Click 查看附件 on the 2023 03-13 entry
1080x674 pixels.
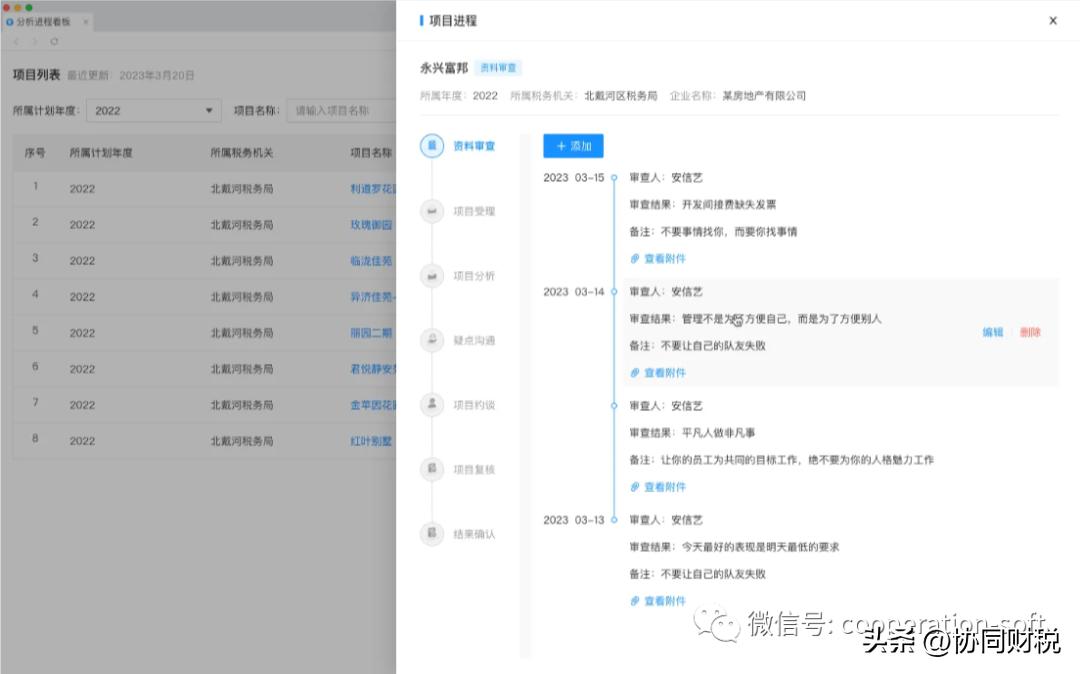[665, 601]
